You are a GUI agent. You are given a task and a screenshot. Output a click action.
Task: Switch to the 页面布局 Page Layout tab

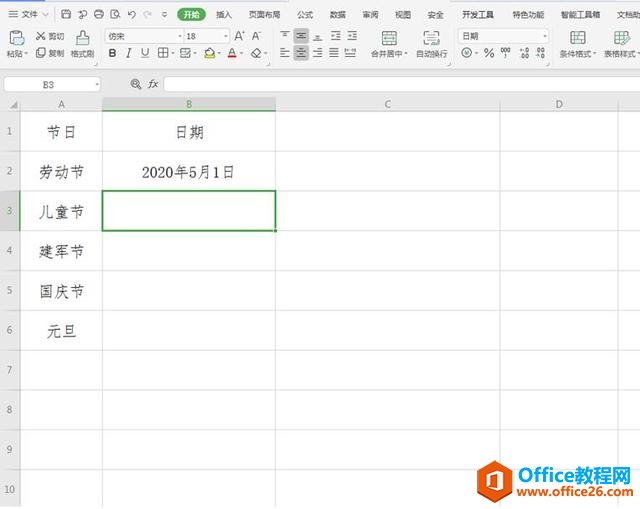pyautogui.click(x=264, y=15)
